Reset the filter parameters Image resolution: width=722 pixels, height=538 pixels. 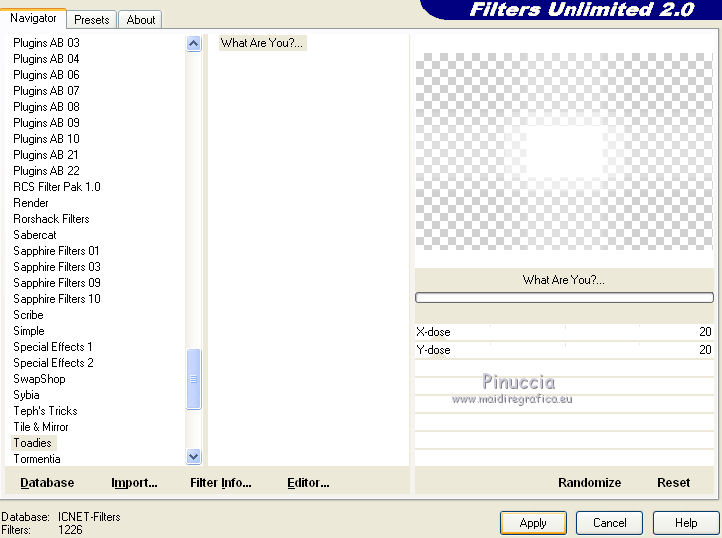(x=673, y=483)
